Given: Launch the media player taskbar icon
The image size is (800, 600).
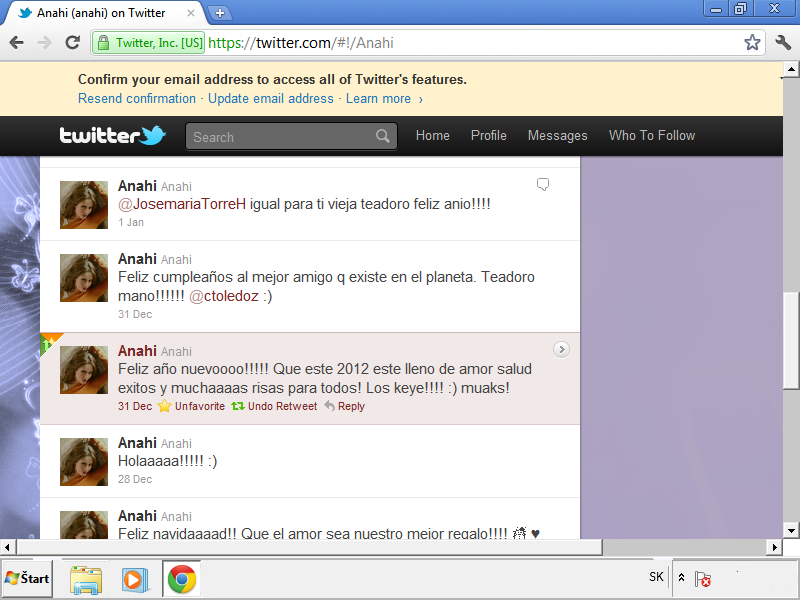Looking at the screenshot, I should tap(135, 580).
